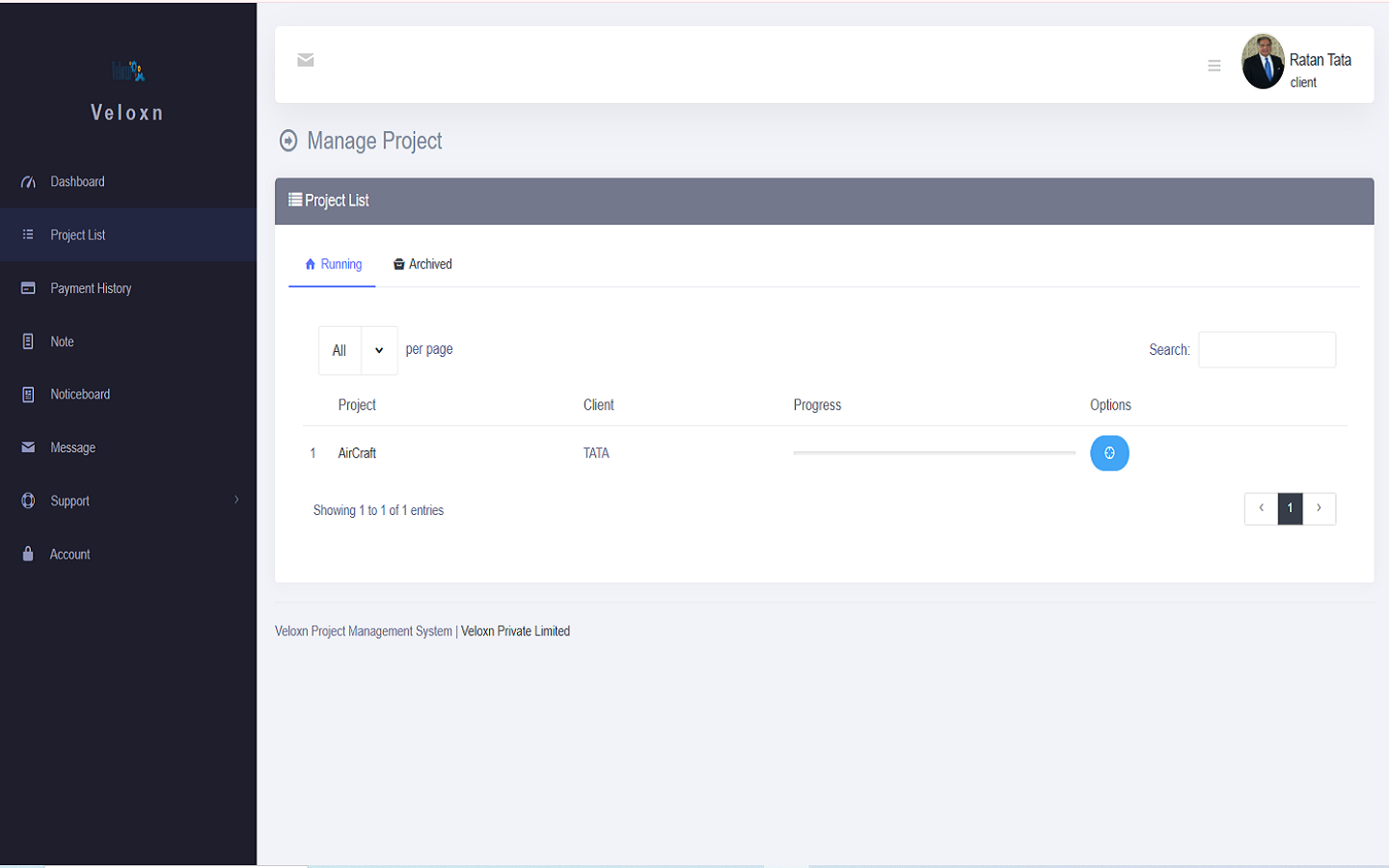
Task: Select the Running tab
Action: pos(332,263)
